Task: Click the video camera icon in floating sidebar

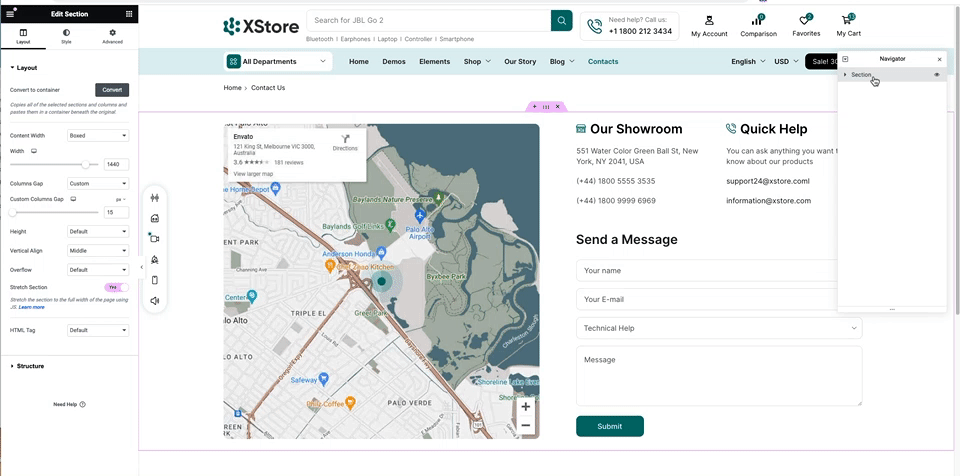Action: click(154, 239)
